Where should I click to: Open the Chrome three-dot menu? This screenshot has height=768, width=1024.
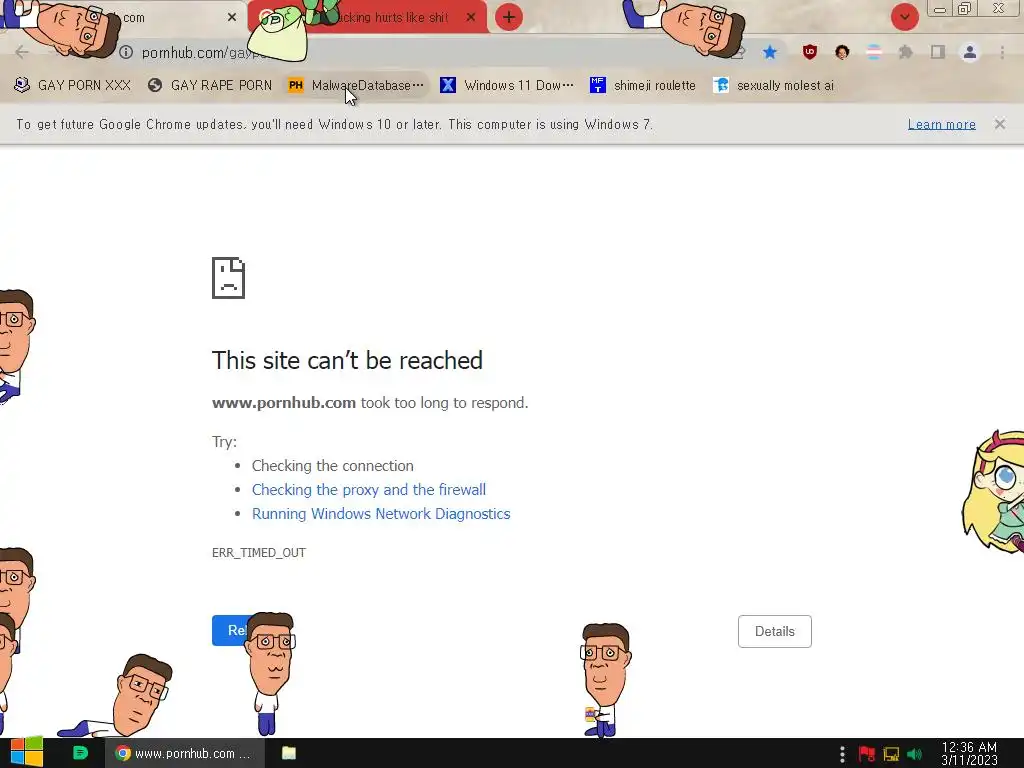[1002, 52]
